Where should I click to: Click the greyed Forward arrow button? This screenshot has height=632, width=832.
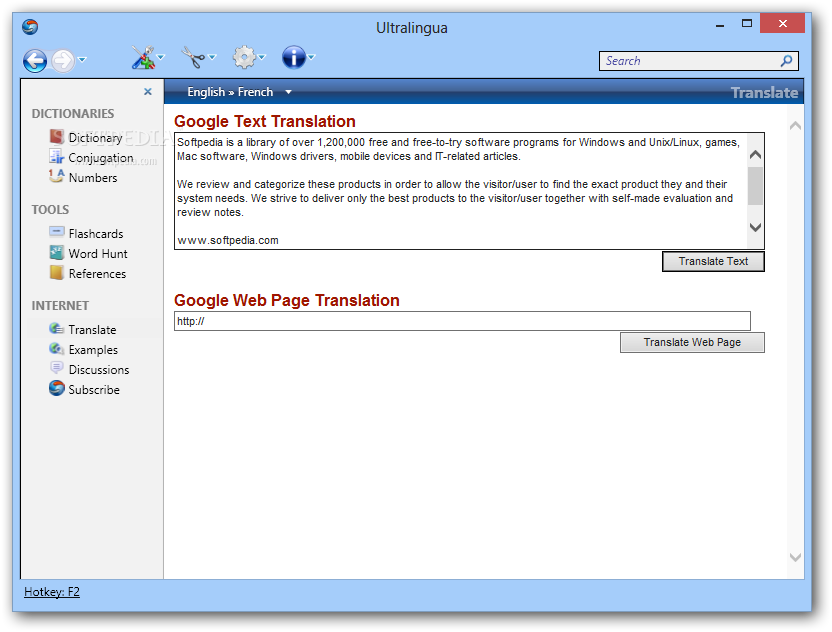point(63,60)
